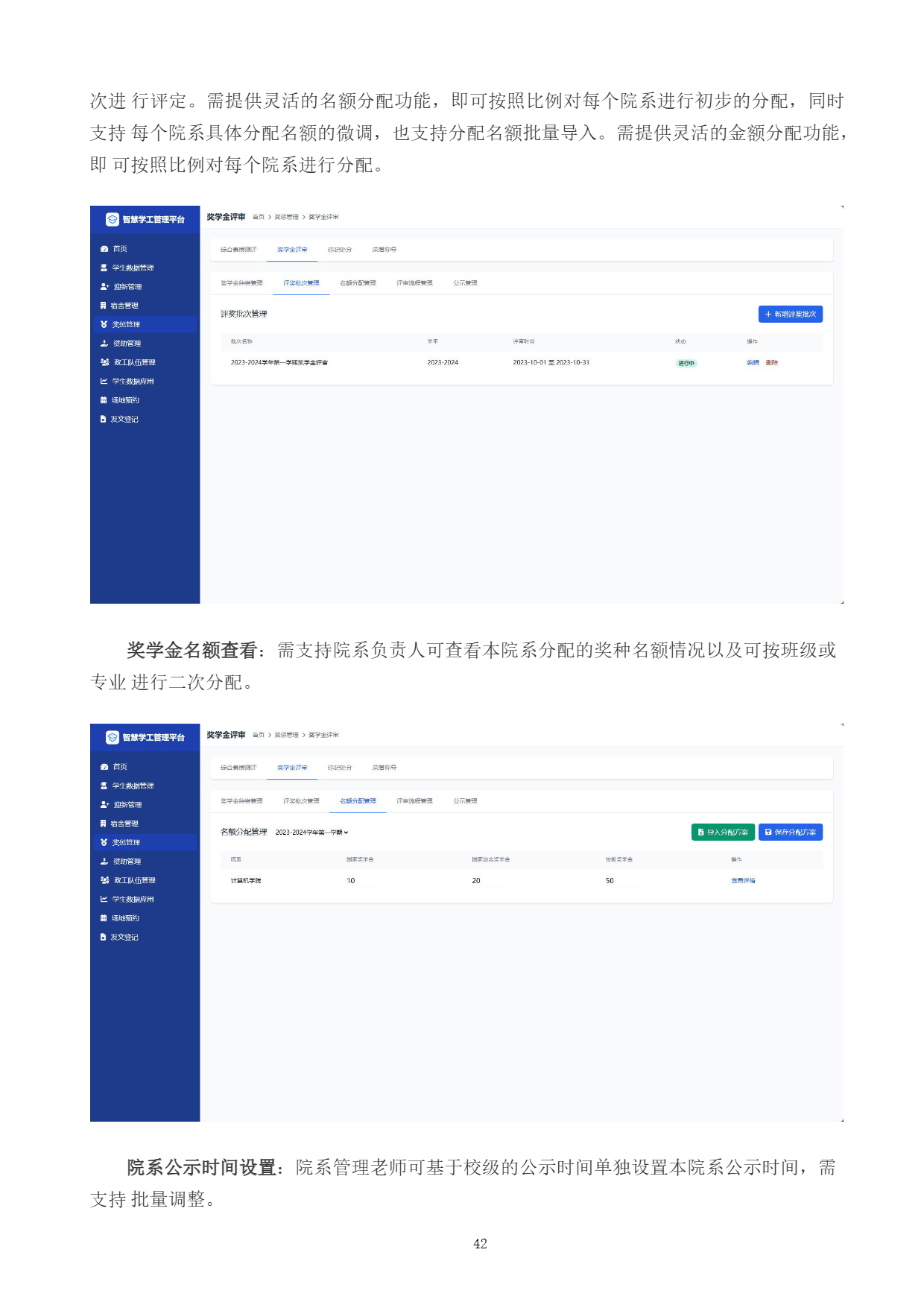Open 资助管理 icon in 名额分配管理 screenshot sidebar
The width and height of the screenshot is (924, 1308).
(104, 862)
